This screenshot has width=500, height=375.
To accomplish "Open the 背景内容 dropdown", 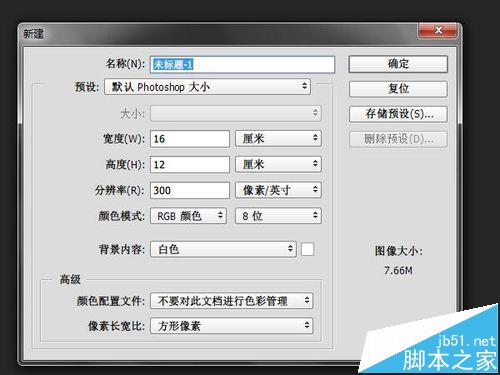I will point(223,249).
